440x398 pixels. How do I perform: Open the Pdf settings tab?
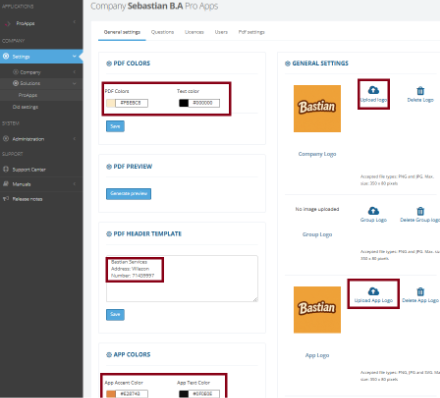pos(252,32)
